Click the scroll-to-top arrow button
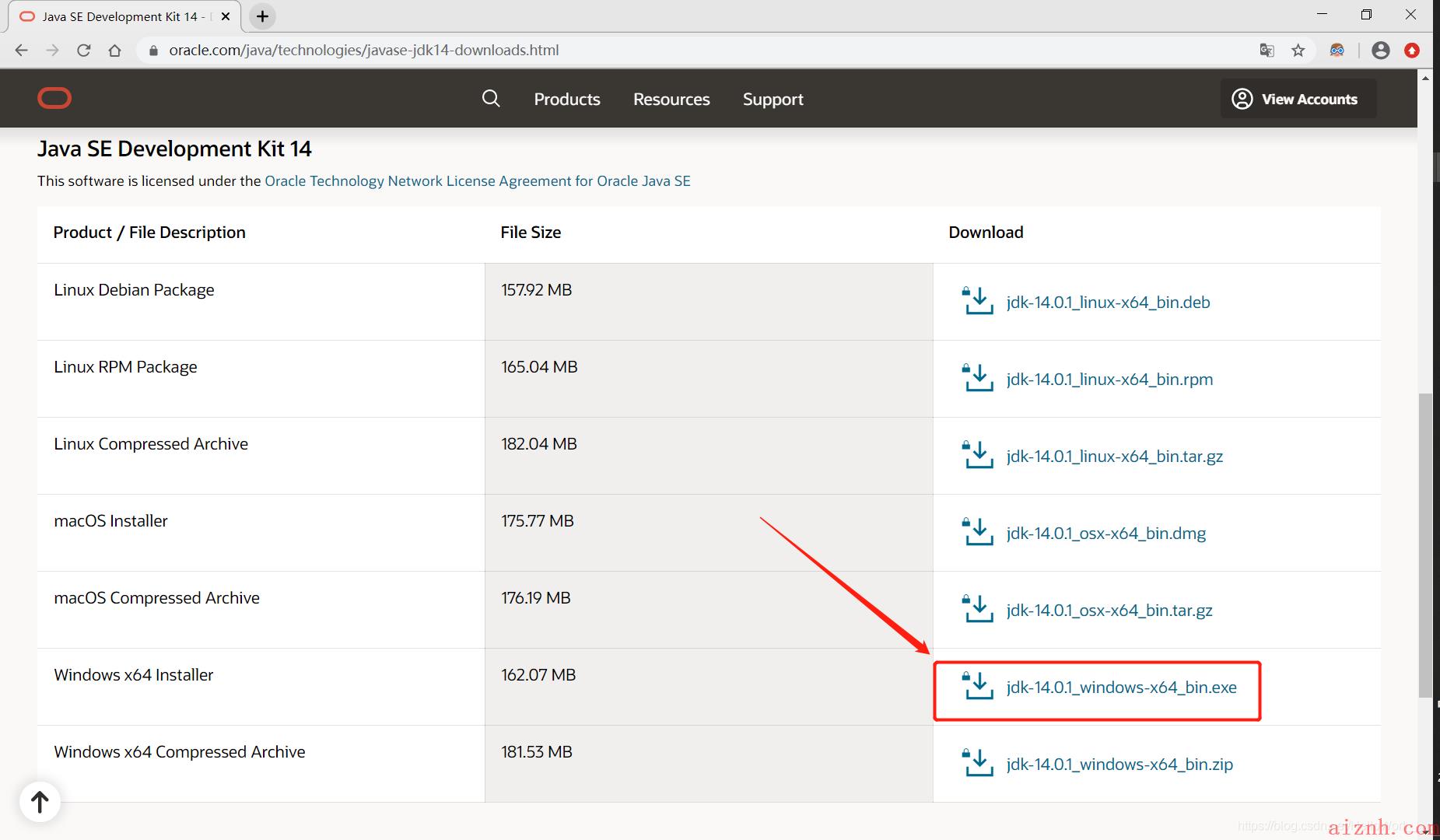Image resolution: width=1440 pixels, height=840 pixels. click(x=40, y=801)
